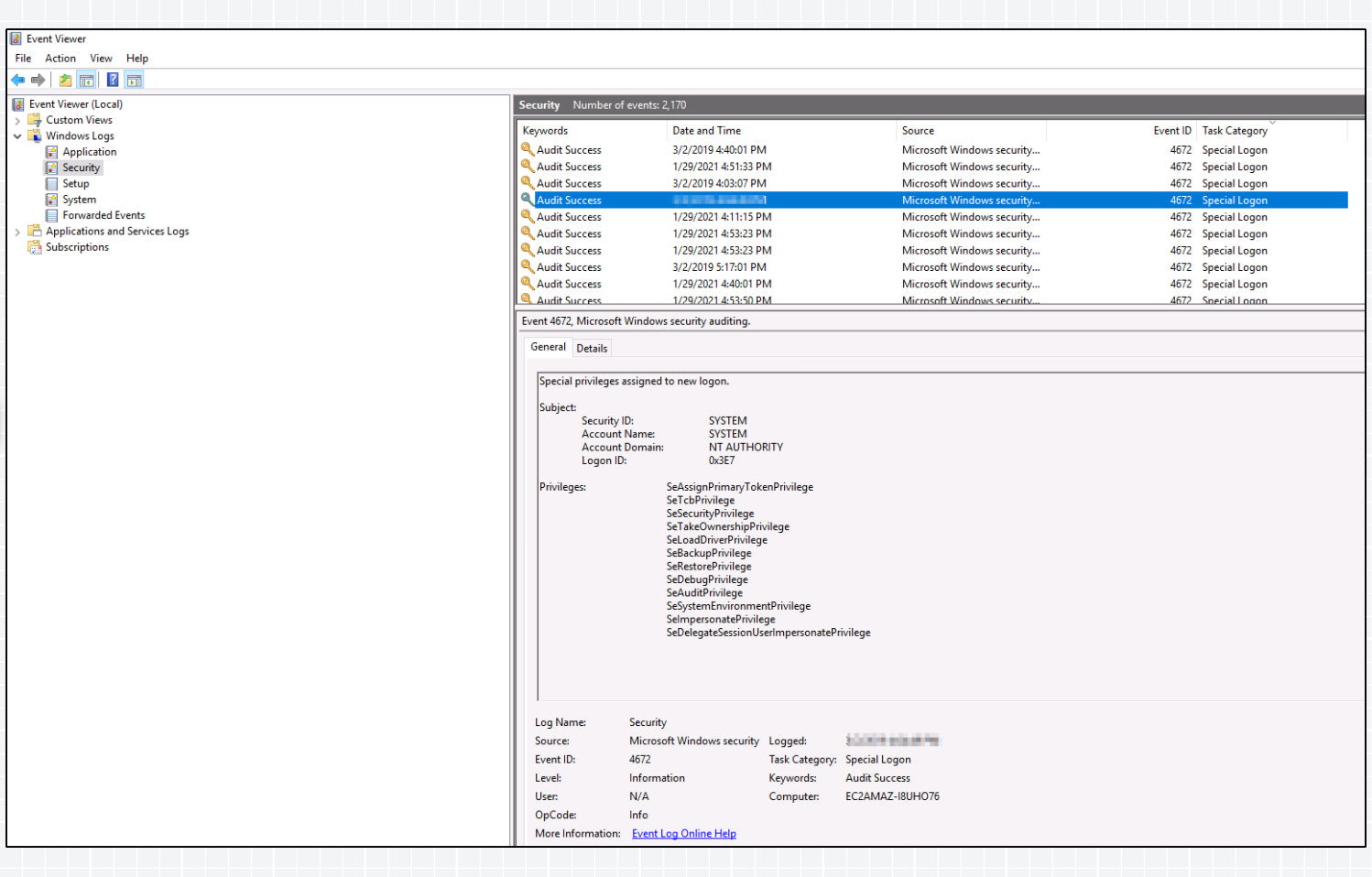Click the System log icon
Image resolution: width=1372 pixels, height=877 pixels.
52,200
